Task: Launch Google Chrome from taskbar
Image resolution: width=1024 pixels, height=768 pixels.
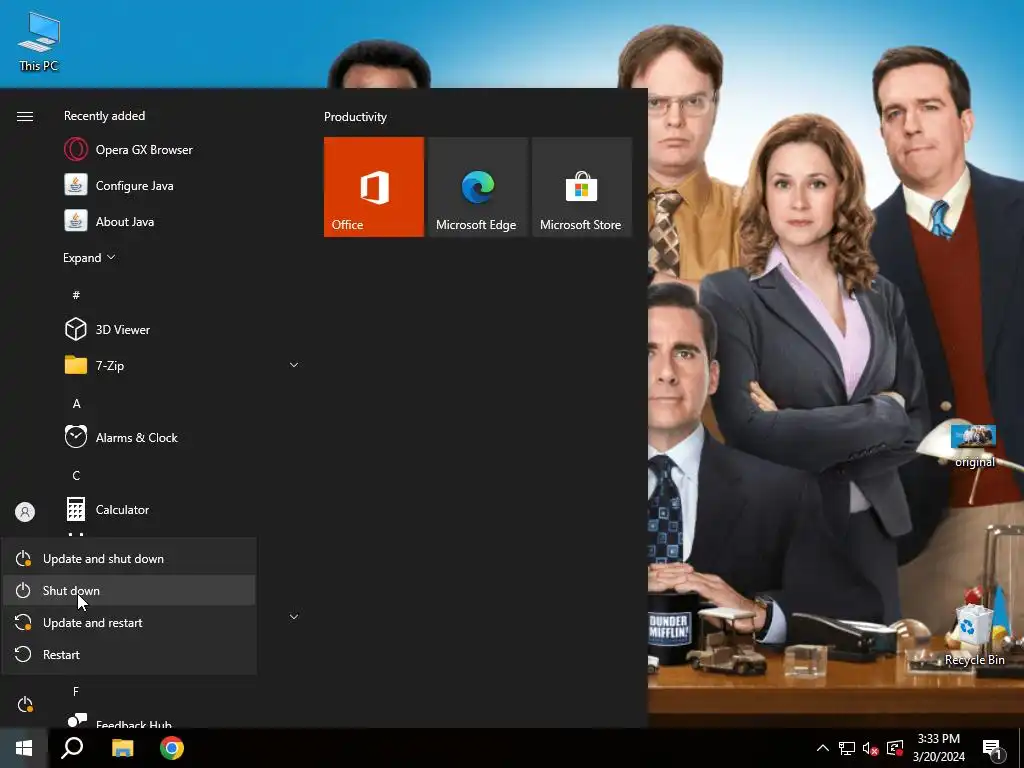Action: tap(172, 748)
